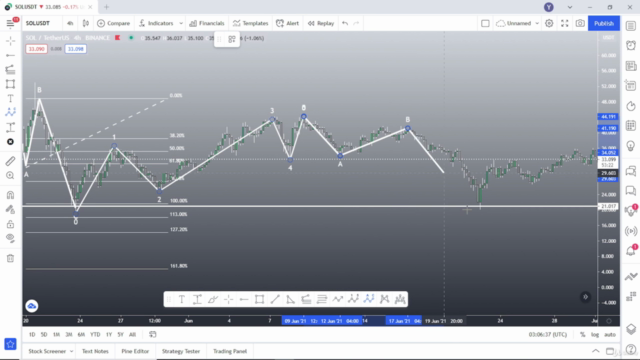Select the zoom in tool
Screen dimensions: 640x360
coord(11,176)
